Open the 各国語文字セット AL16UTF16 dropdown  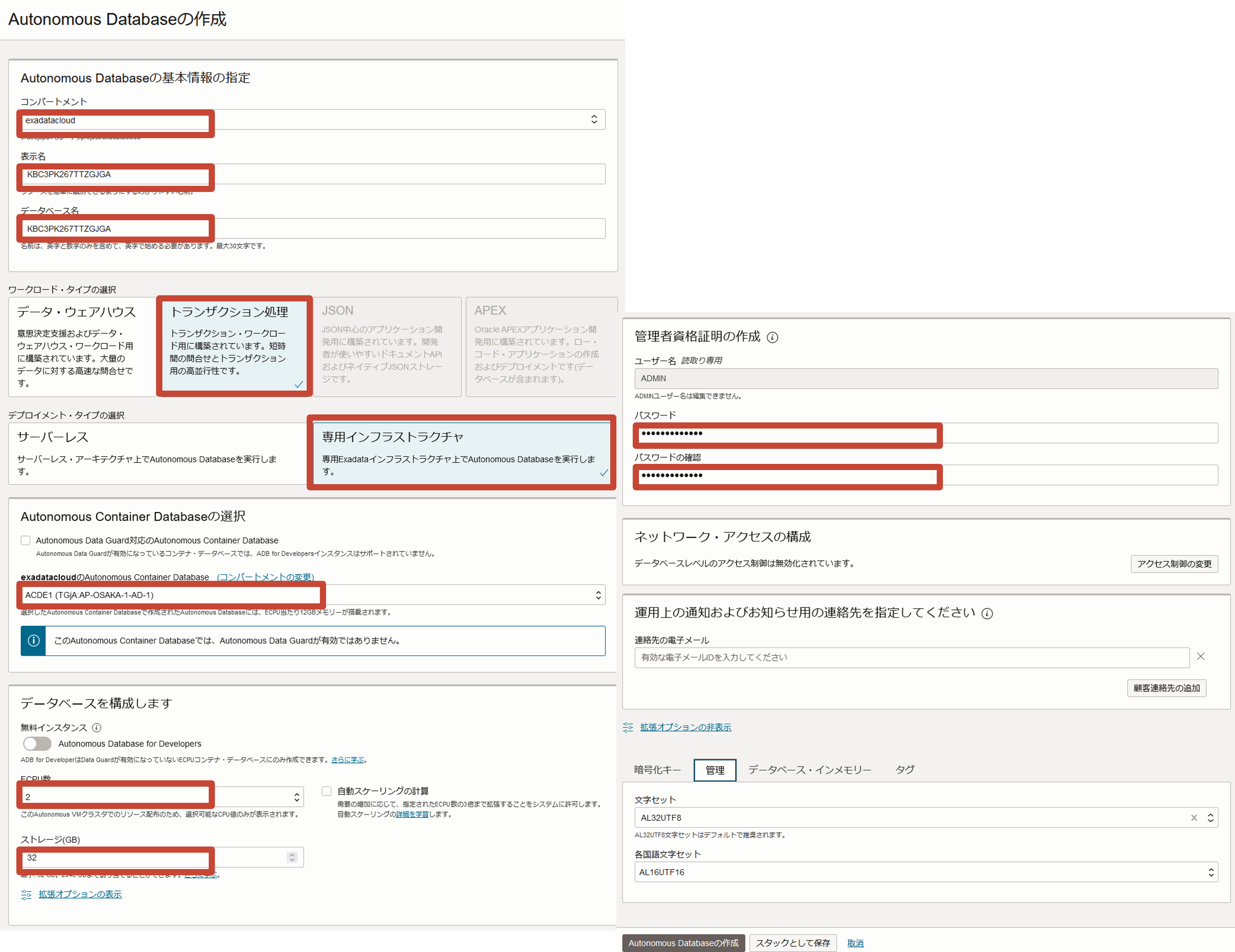[x=1210, y=872]
